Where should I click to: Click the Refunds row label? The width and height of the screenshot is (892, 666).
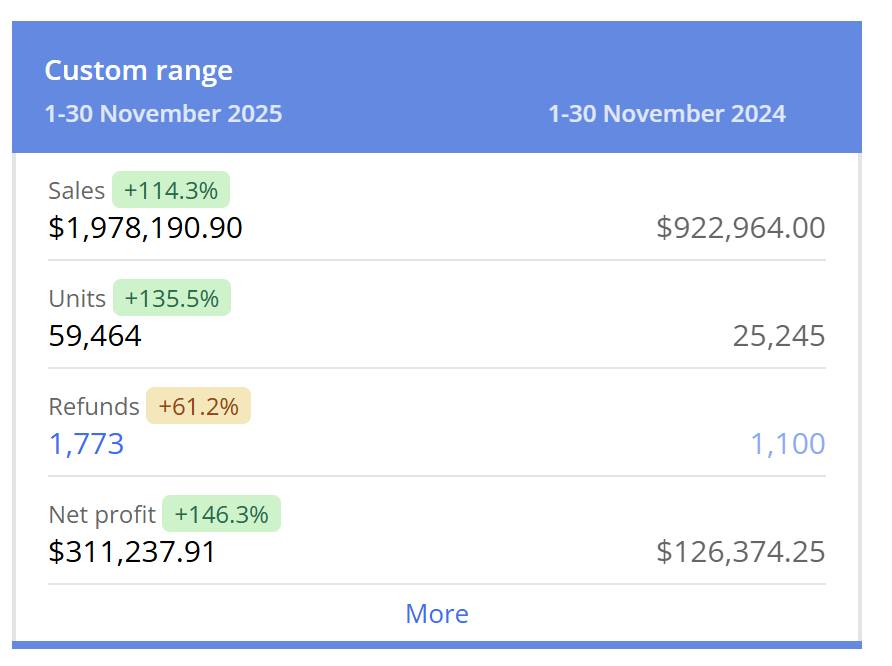tap(94, 406)
